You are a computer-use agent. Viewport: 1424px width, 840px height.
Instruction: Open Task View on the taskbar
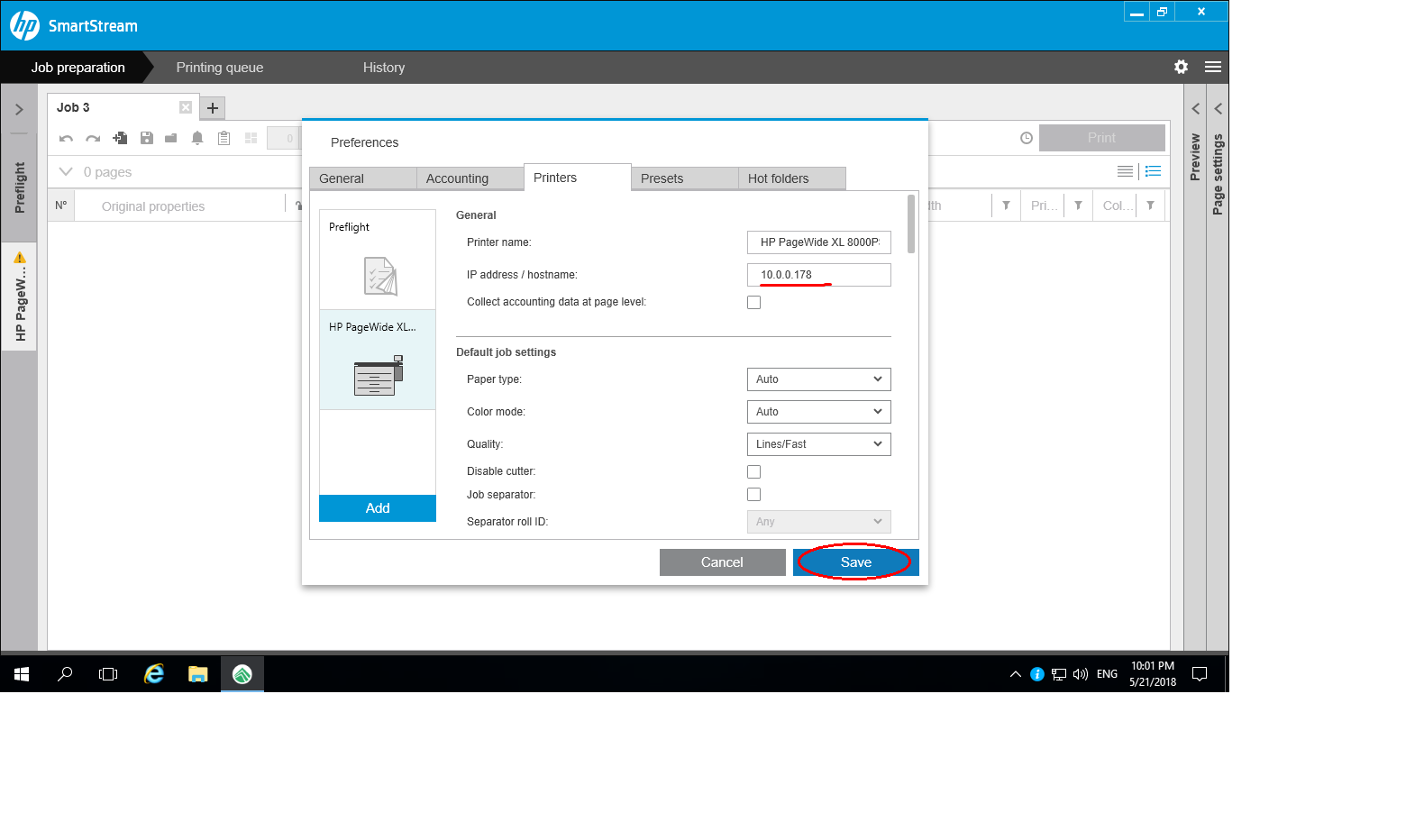pyautogui.click(x=108, y=674)
